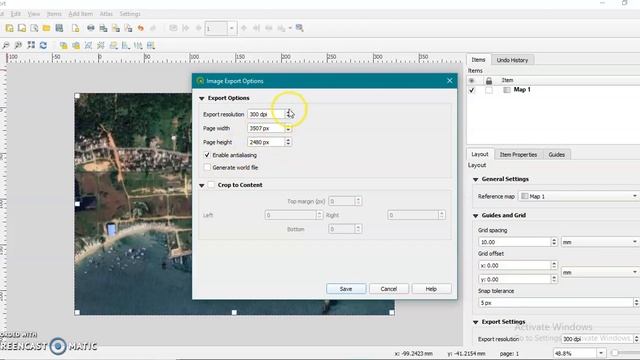Collapse the General Settings section

click(476, 180)
